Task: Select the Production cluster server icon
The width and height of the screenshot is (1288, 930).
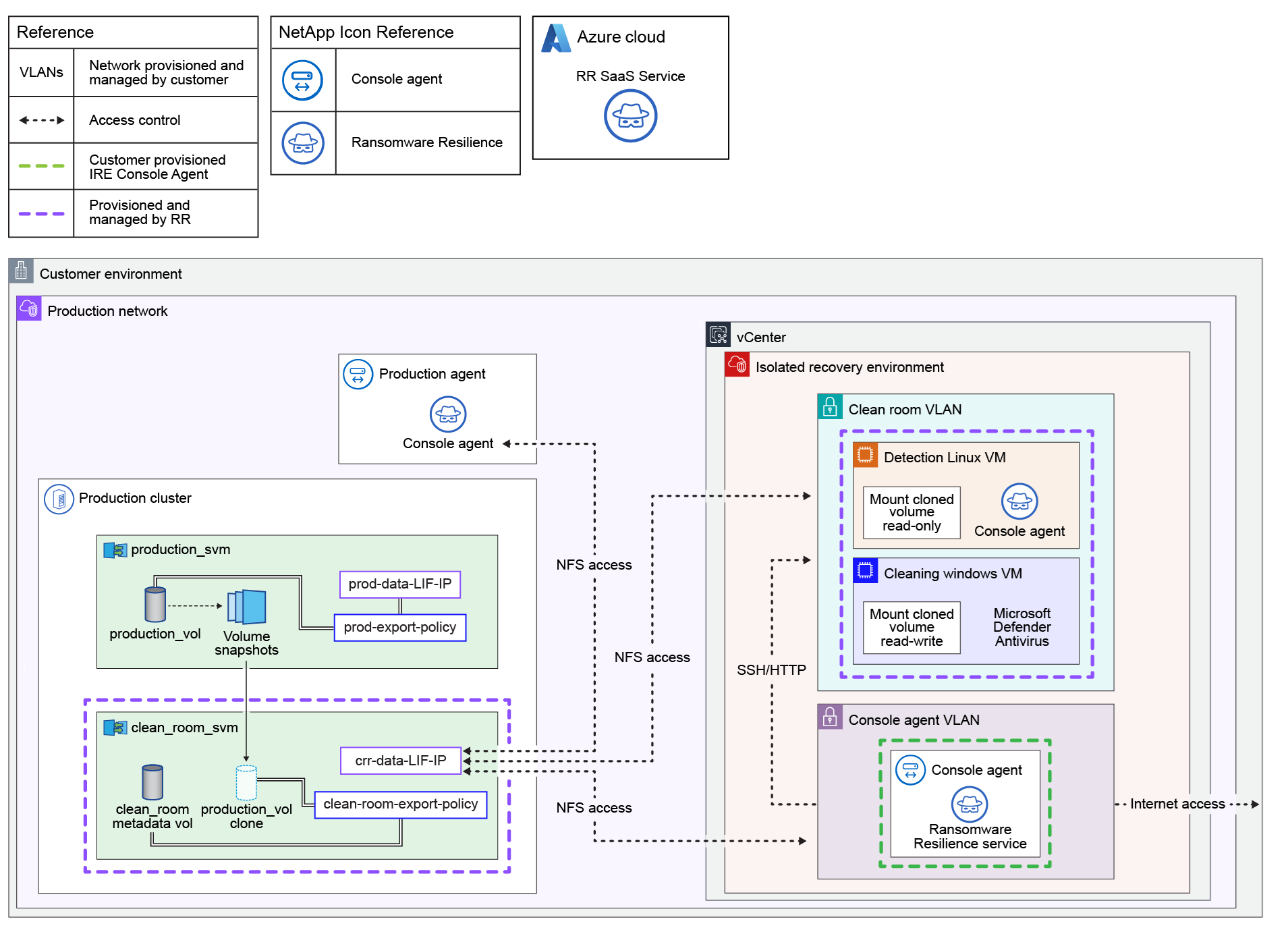Action: [59, 498]
